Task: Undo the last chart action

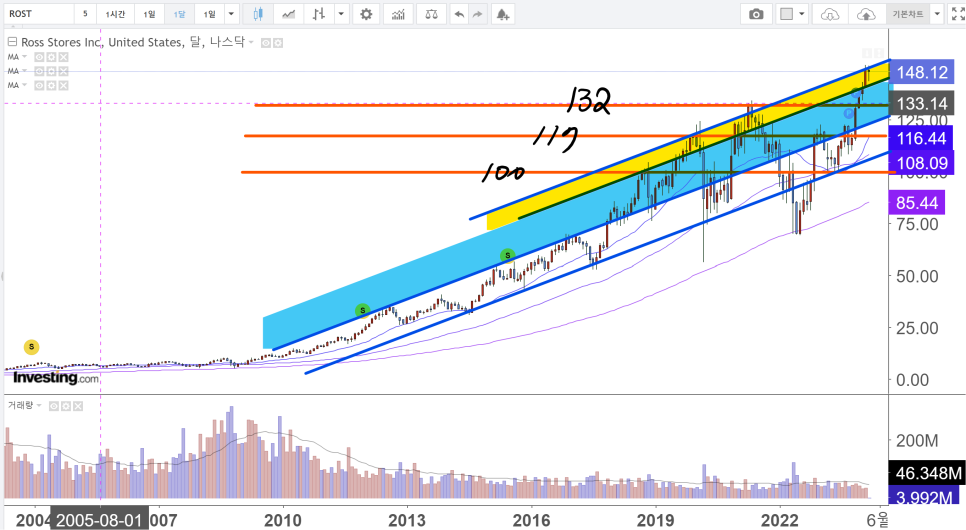Action: (458, 14)
